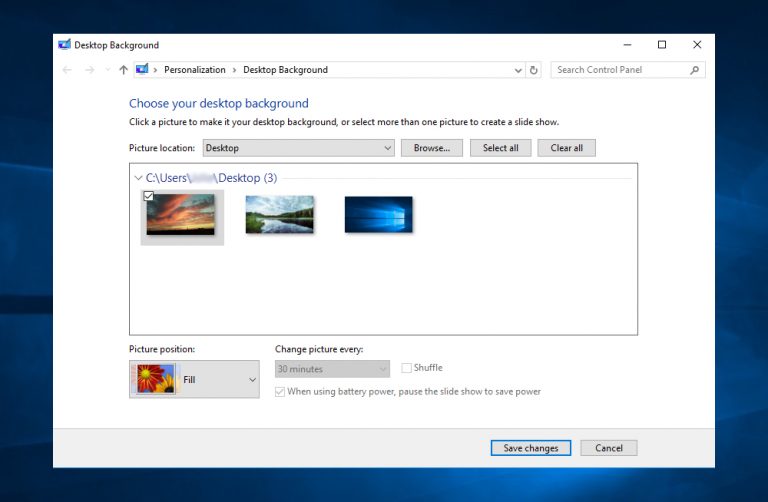Click the search magnifier icon
The image size is (768, 502).
tap(694, 70)
